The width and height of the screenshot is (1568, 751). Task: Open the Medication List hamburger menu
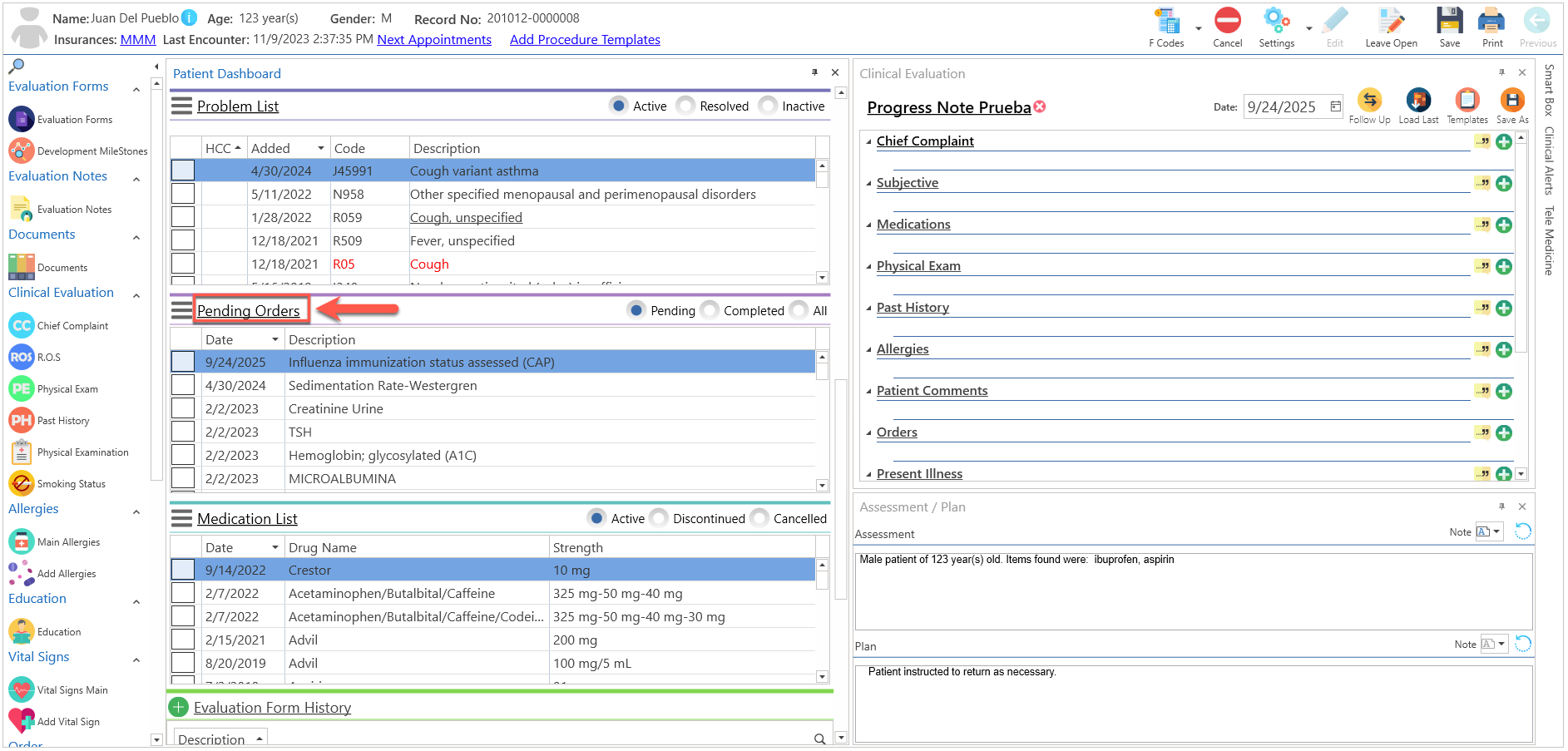(x=181, y=518)
